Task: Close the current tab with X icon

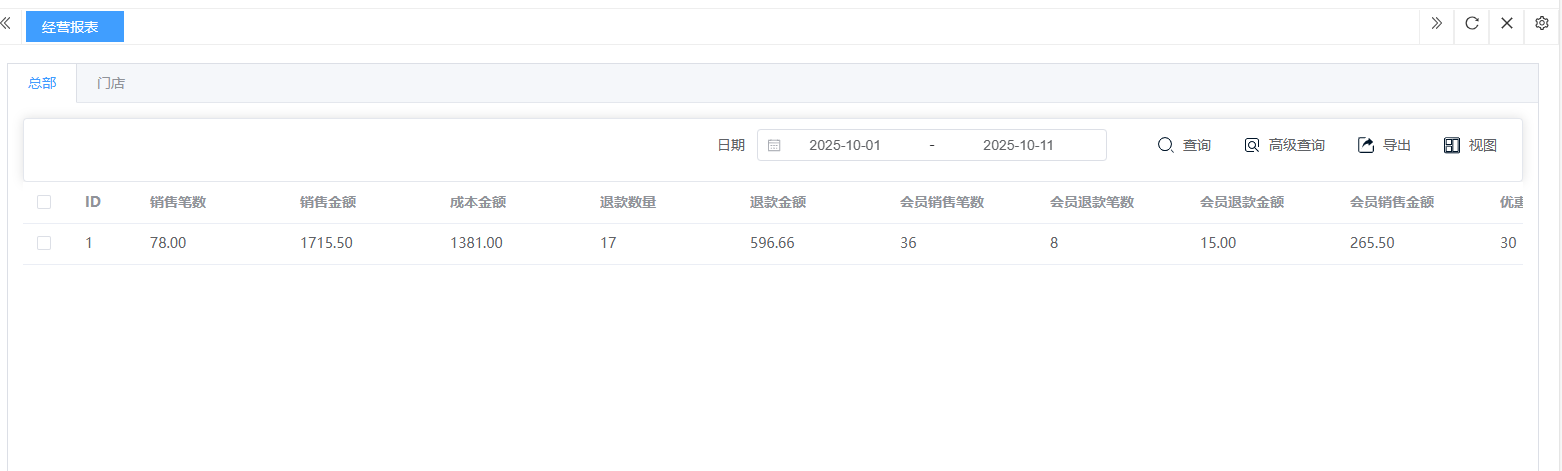Action: coord(1507,24)
